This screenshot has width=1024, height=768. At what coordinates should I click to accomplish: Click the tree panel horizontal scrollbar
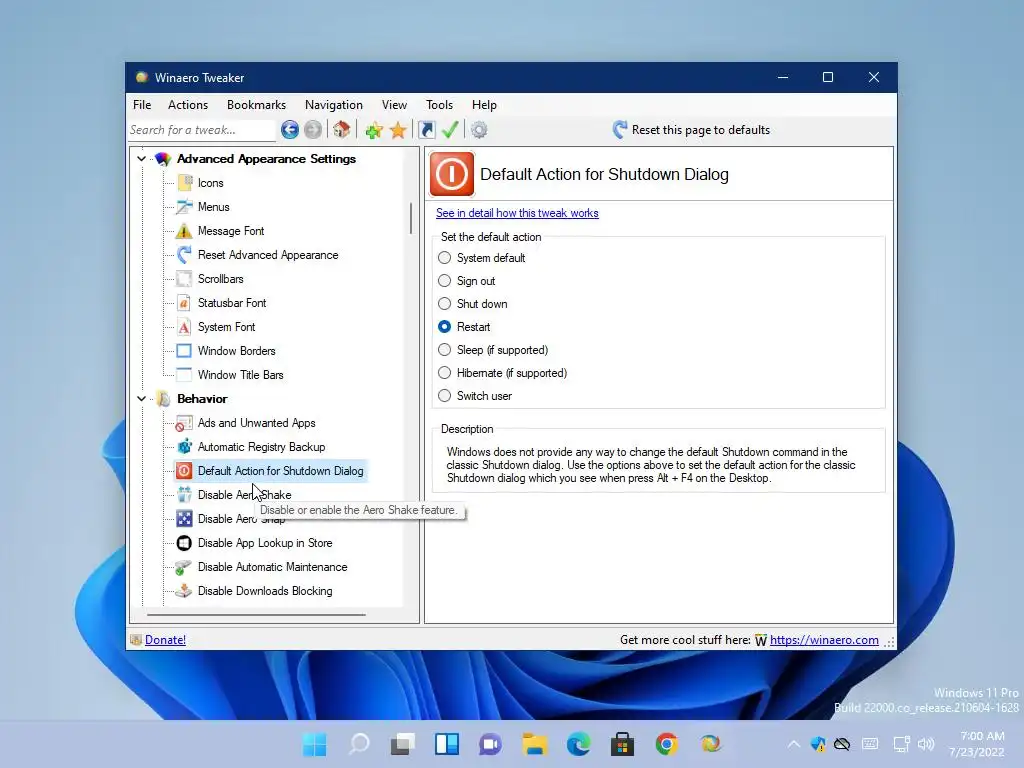click(256, 615)
